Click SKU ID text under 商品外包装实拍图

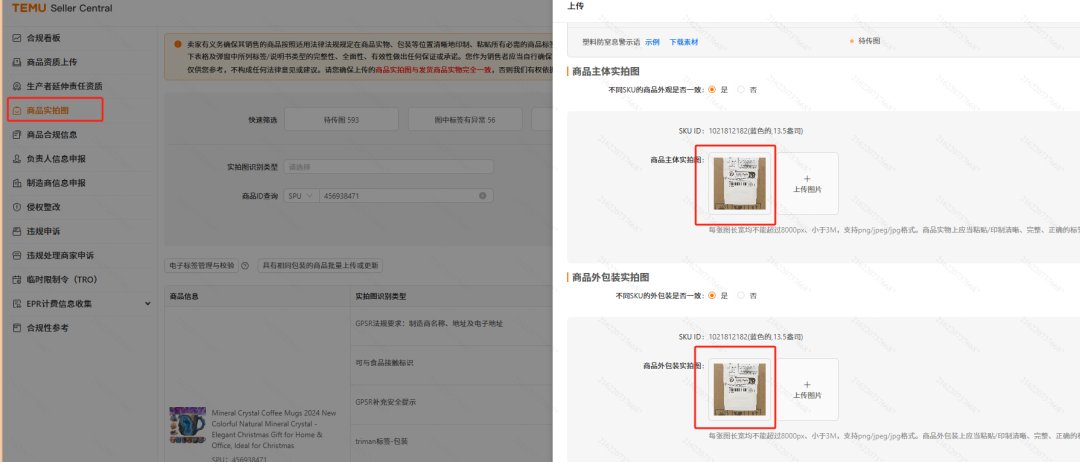click(x=740, y=336)
